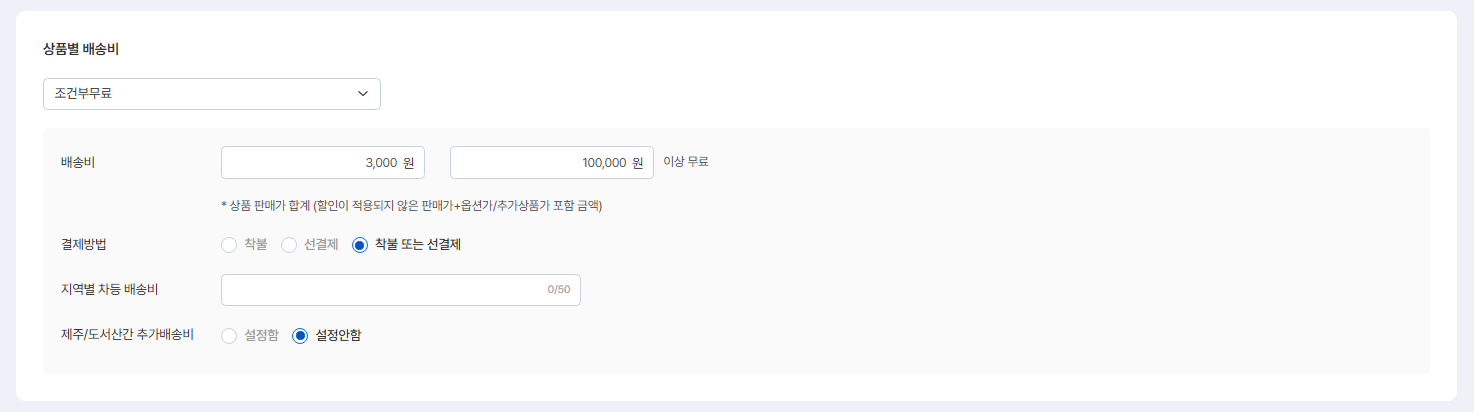Click the 이상 무료 text

tap(686, 162)
